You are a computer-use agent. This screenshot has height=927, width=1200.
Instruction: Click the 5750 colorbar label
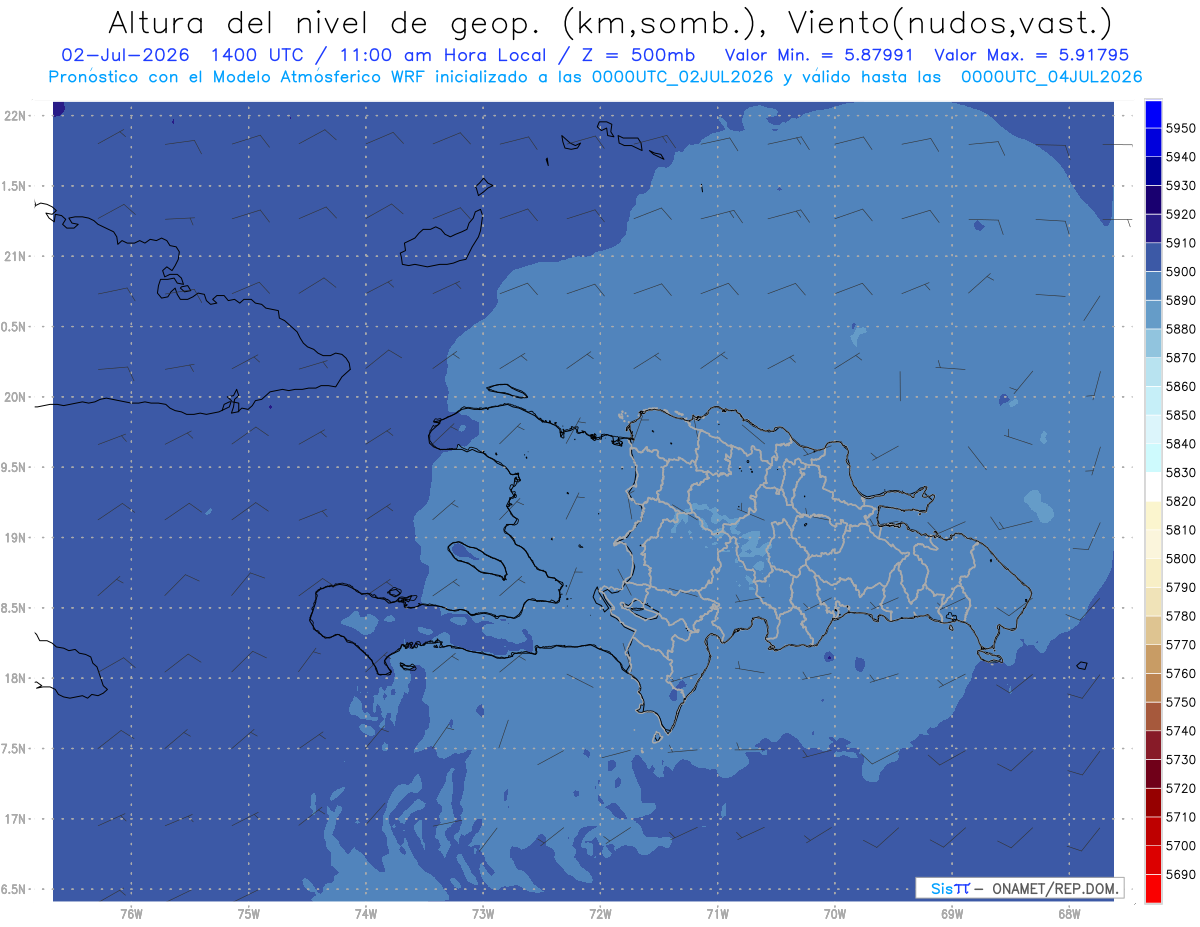coord(1181,702)
